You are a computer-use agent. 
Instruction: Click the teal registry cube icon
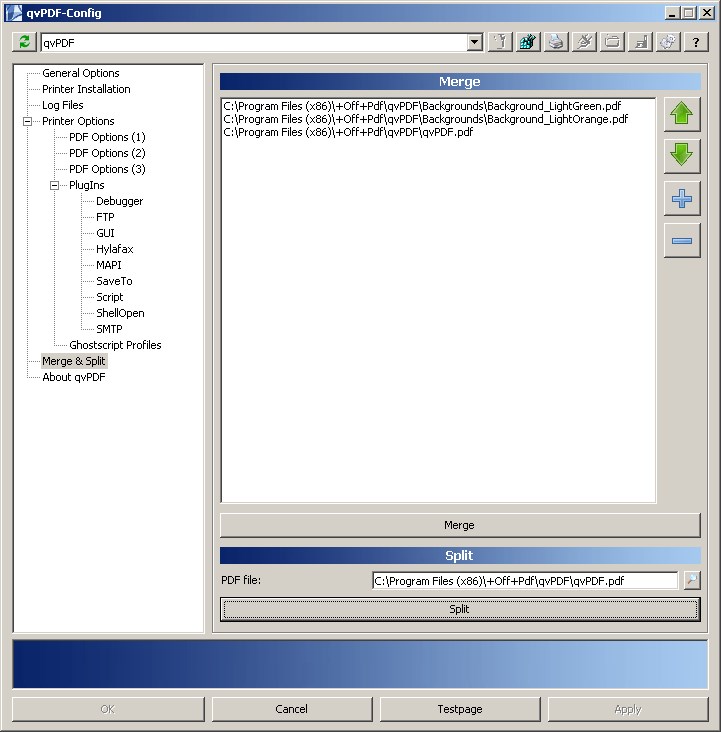pyautogui.click(x=528, y=42)
